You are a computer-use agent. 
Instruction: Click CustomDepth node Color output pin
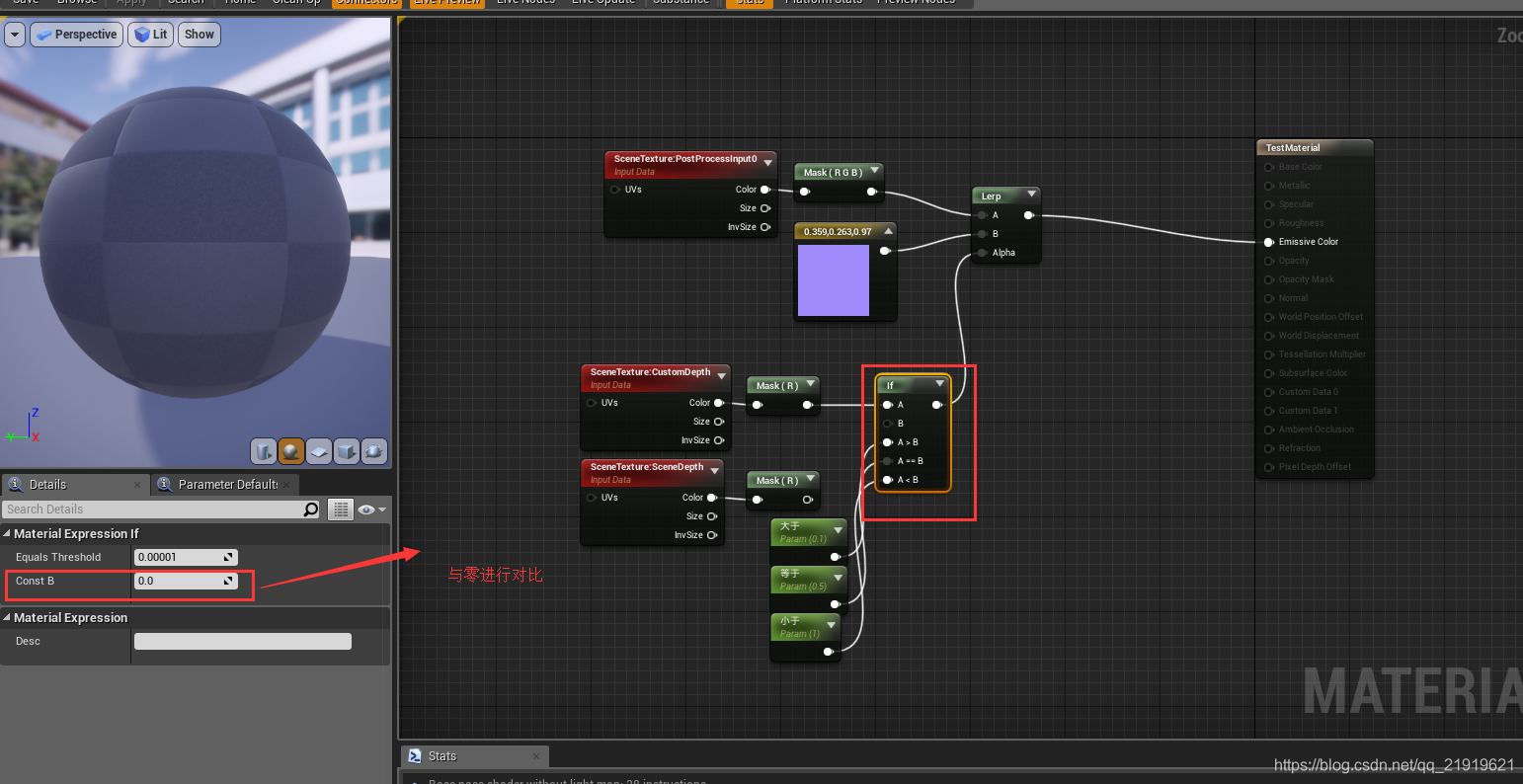tap(718, 403)
